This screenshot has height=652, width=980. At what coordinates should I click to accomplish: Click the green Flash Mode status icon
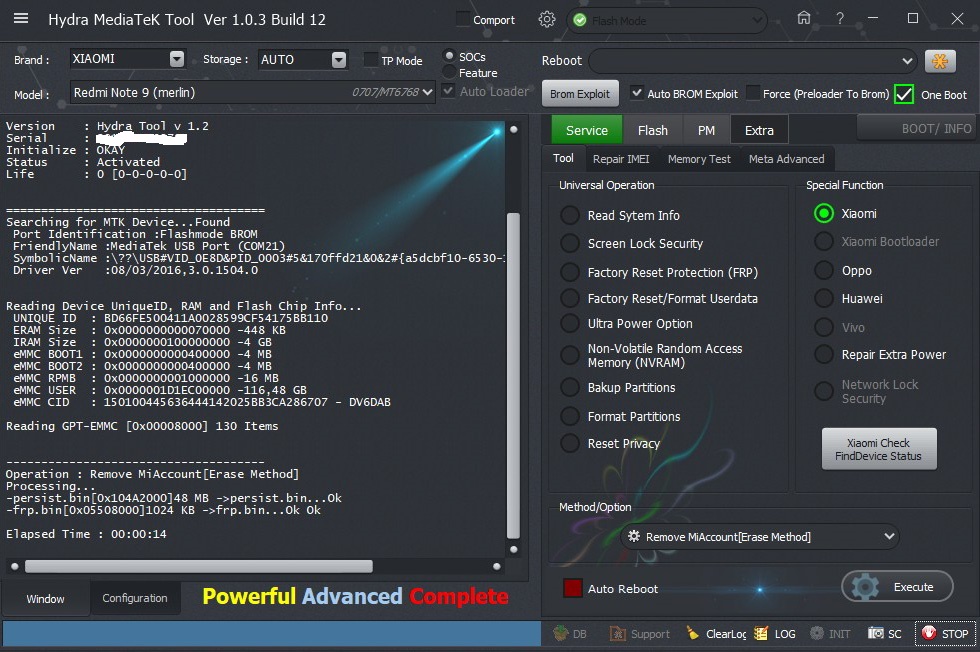pyautogui.click(x=579, y=21)
